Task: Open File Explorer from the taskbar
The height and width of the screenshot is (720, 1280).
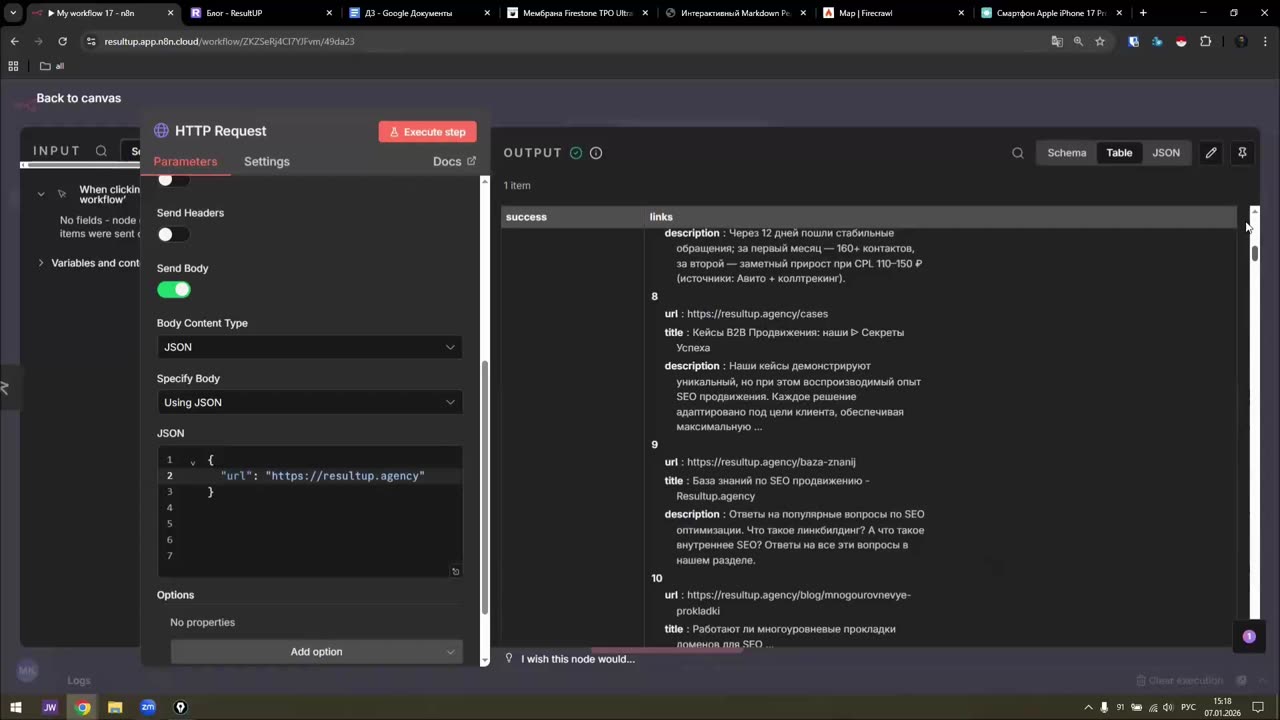Action: (x=115, y=707)
